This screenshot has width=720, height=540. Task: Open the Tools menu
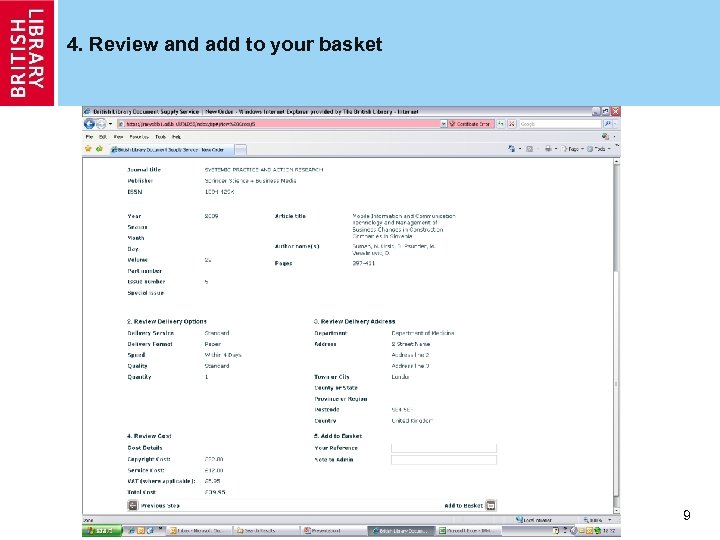click(160, 137)
